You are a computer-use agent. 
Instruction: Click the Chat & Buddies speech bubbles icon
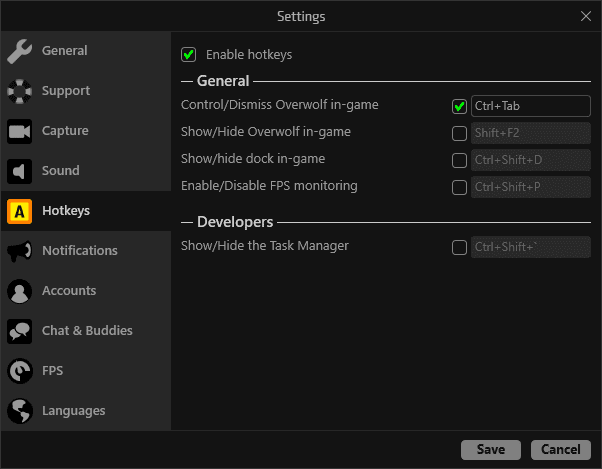tap(19, 331)
